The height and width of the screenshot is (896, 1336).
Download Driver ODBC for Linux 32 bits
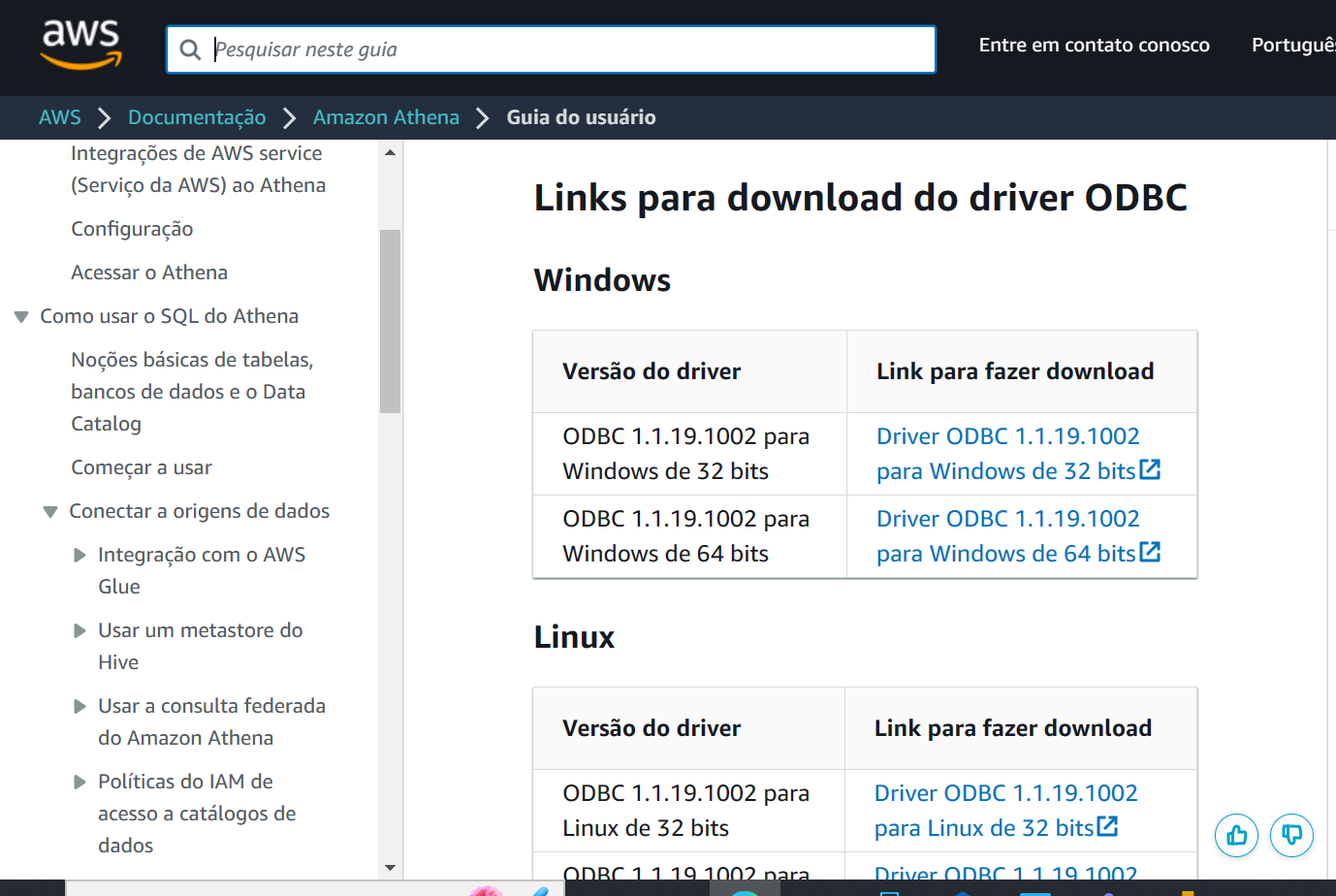click(1005, 811)
